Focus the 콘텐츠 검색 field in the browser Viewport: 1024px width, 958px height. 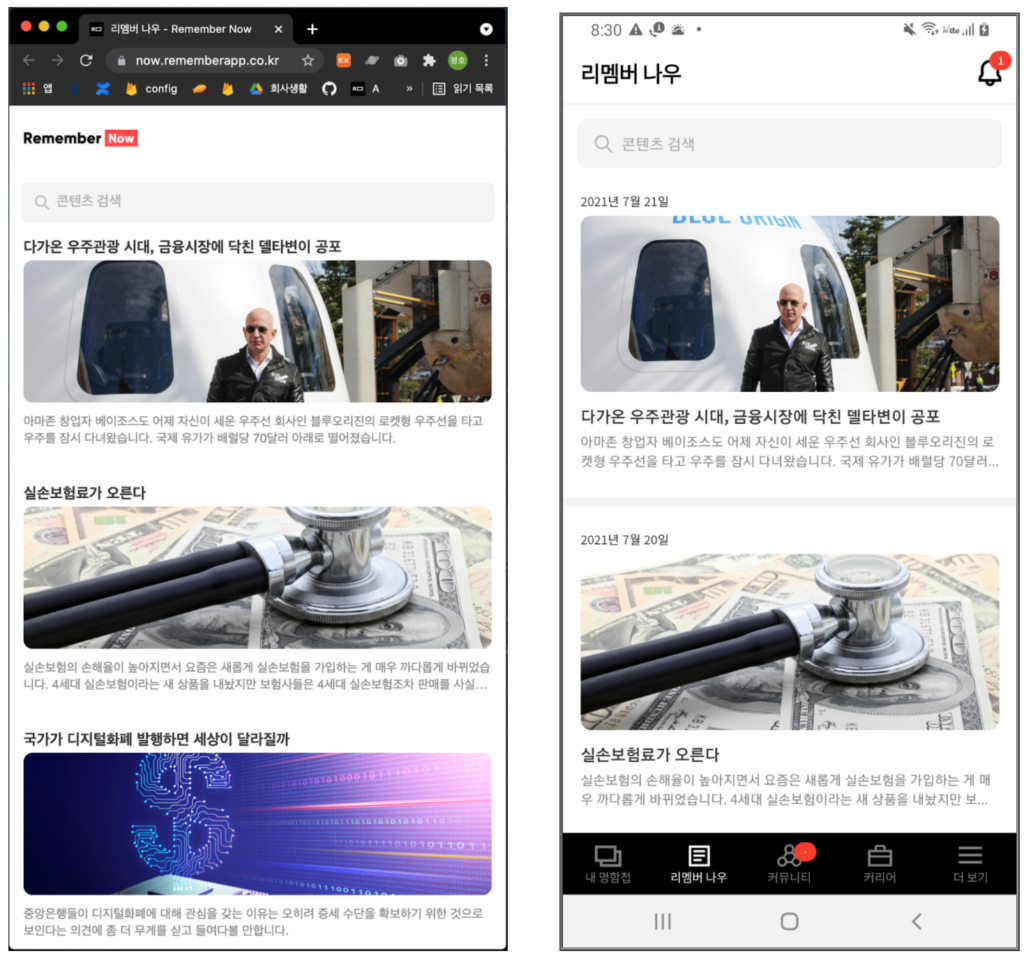[257, 202]
